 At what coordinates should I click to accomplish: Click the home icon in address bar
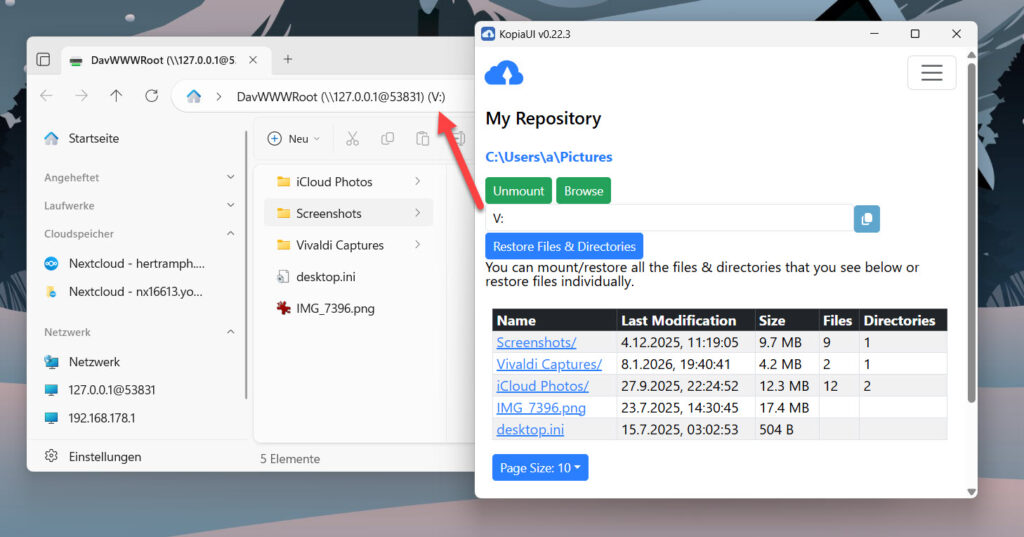(x=194, y=97)
